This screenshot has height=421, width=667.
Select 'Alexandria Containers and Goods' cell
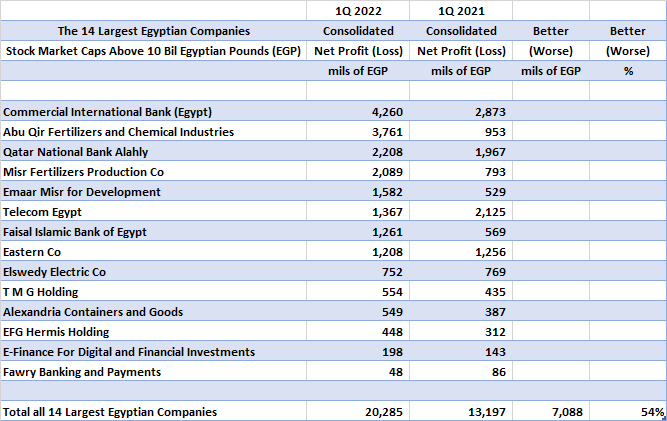coord(154,311)
